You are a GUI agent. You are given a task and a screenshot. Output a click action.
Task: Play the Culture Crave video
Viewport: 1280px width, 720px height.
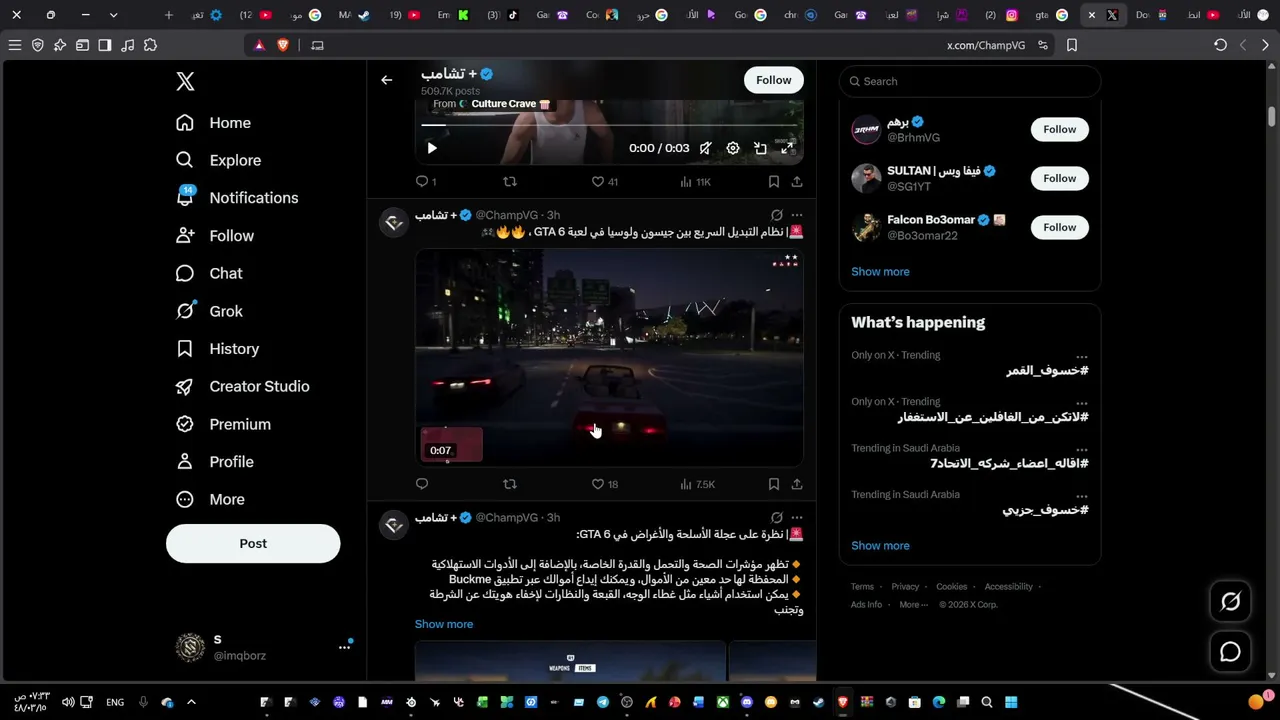click(x=432, y=148)
